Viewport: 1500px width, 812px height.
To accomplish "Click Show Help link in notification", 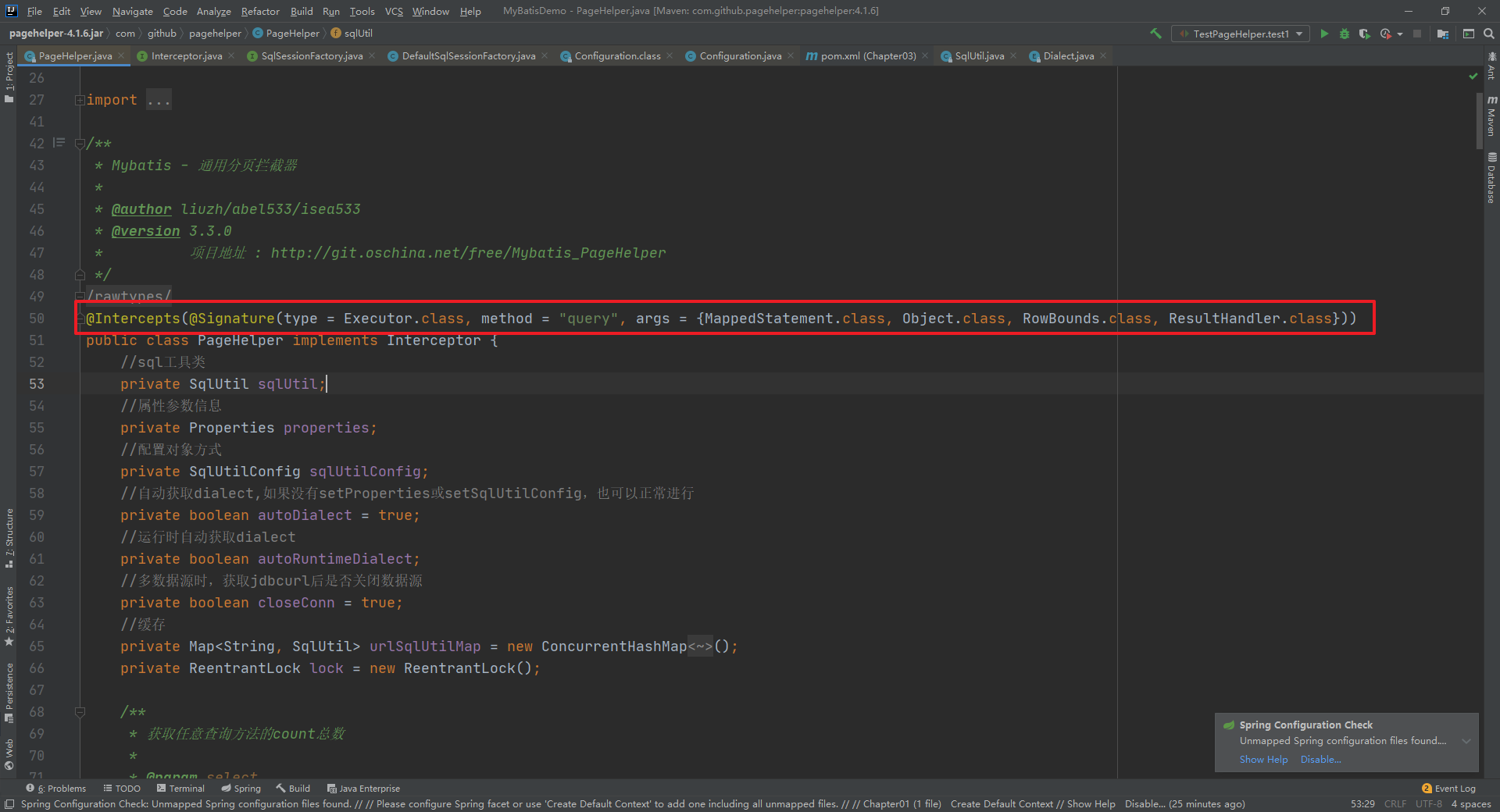I will [1263, 760].
